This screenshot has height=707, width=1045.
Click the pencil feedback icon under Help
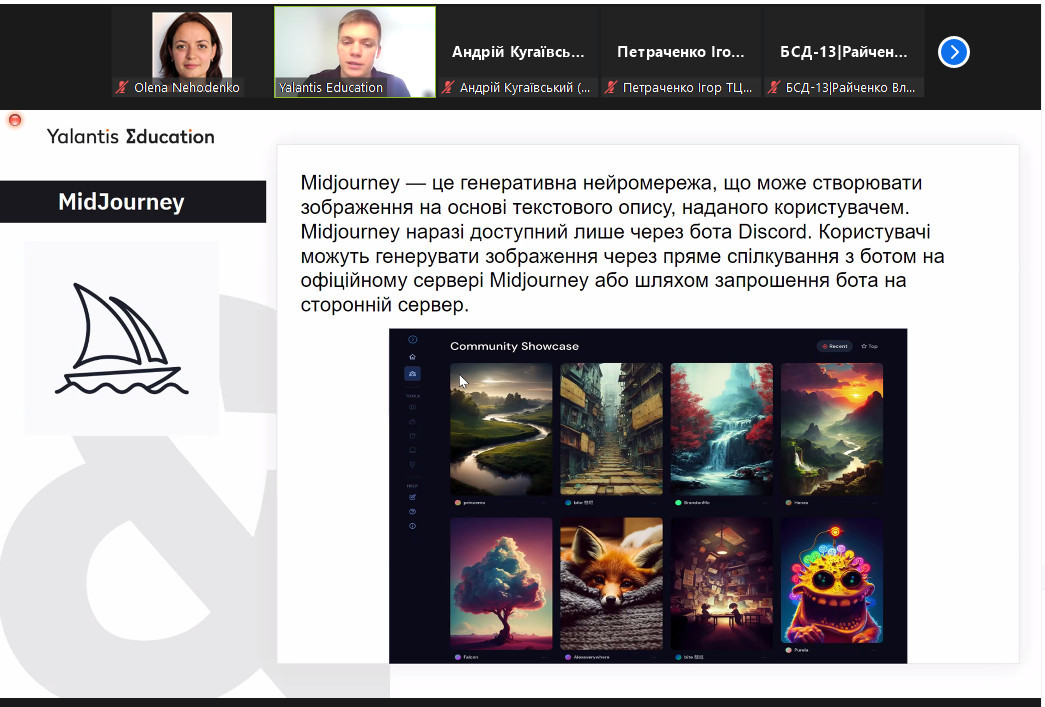coord(413,497)
